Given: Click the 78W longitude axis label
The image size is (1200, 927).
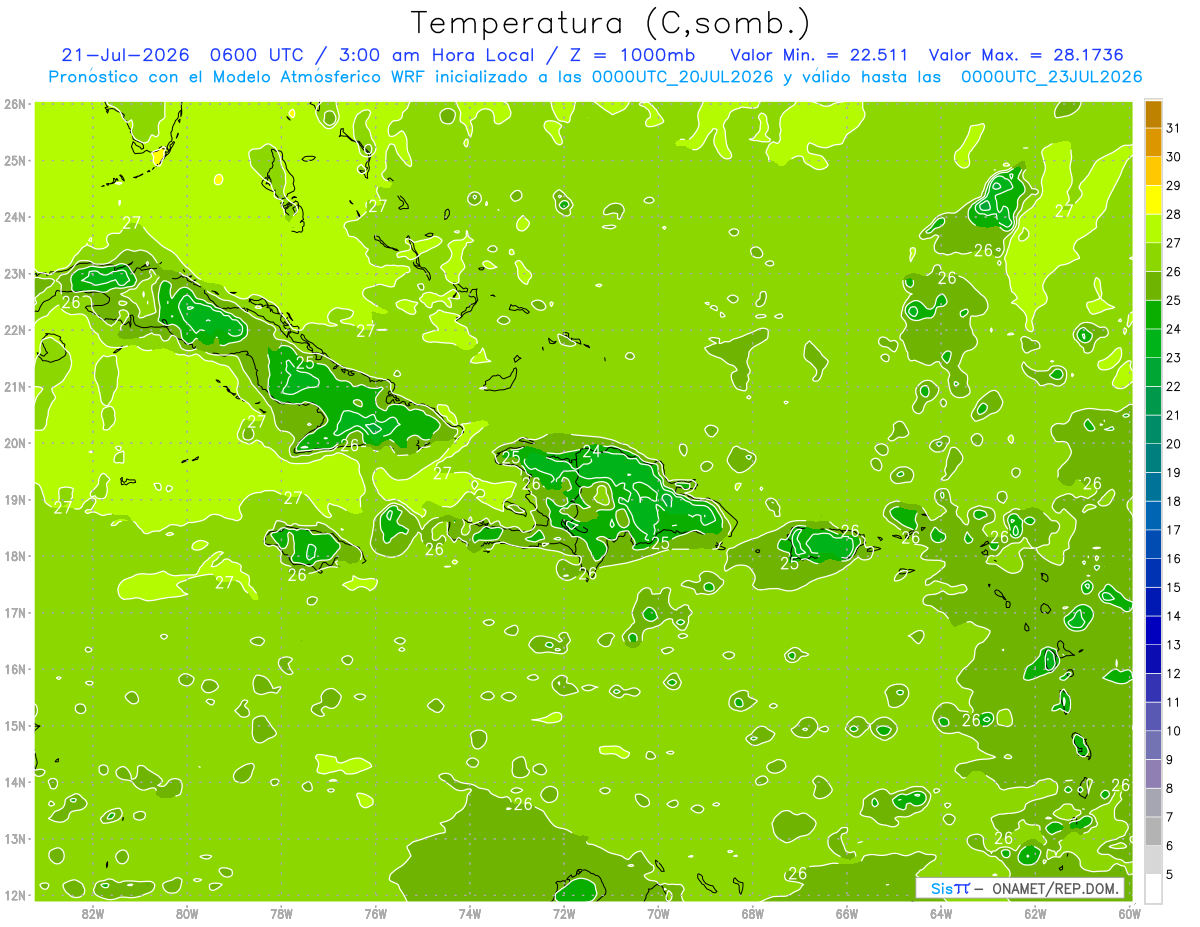Looking at the screenshot, I should (281, 913).
